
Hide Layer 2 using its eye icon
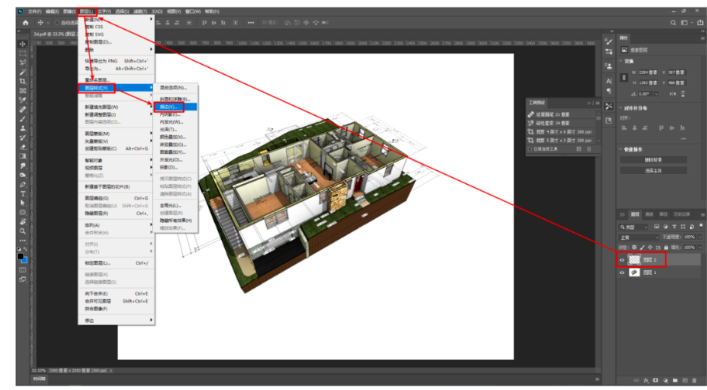(x=622, y=260)
